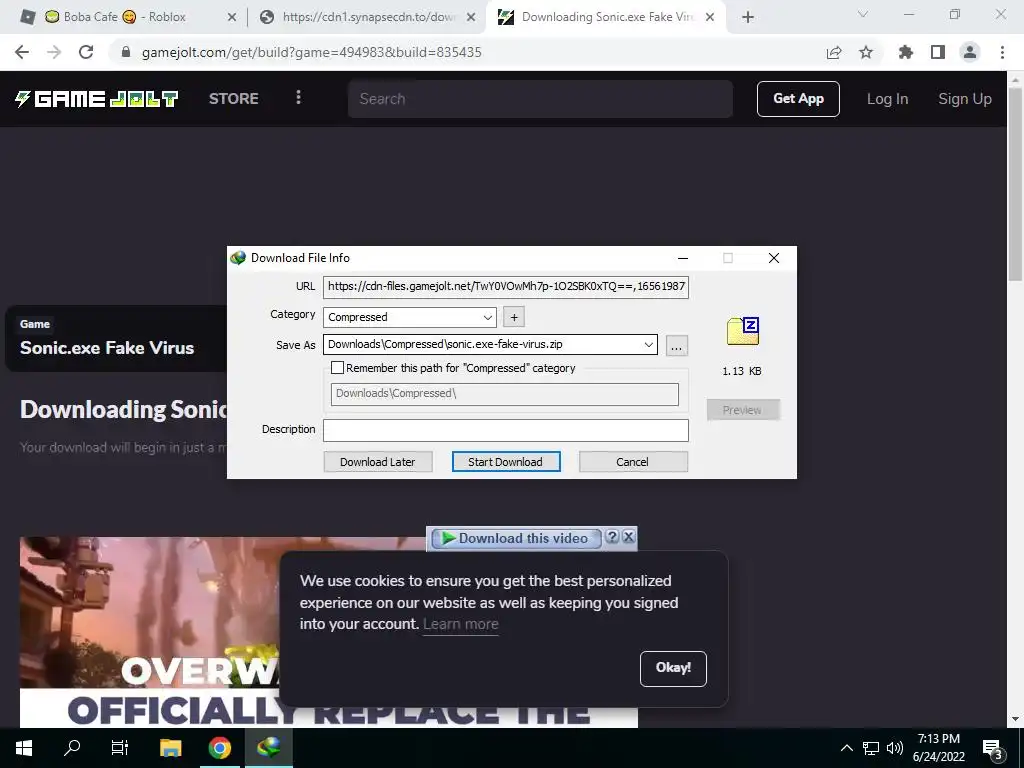Dismiss the Download this video bar
Viewport: 1024px width, 768px height.
(x=628, y=537)
